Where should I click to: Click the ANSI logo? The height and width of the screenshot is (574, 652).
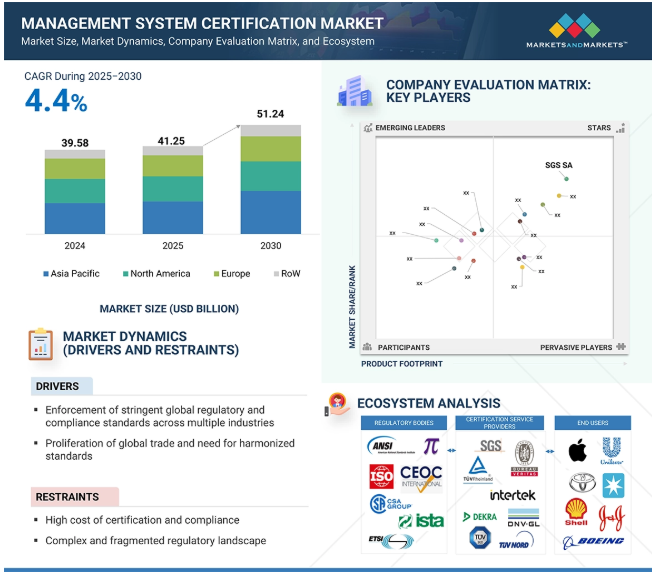pyautogui.click(x=391, y=446)
